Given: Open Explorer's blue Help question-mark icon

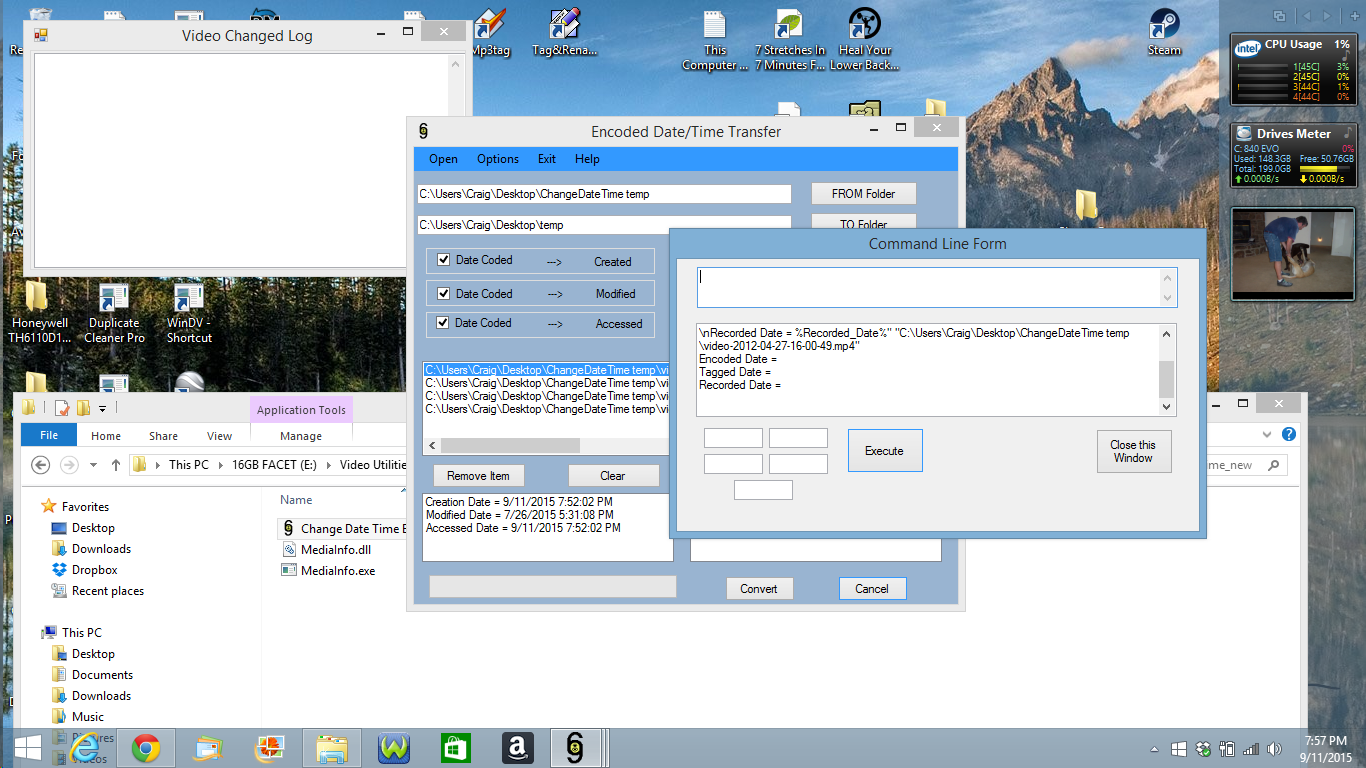Looking at the screenshot, I should (1289, 434).
